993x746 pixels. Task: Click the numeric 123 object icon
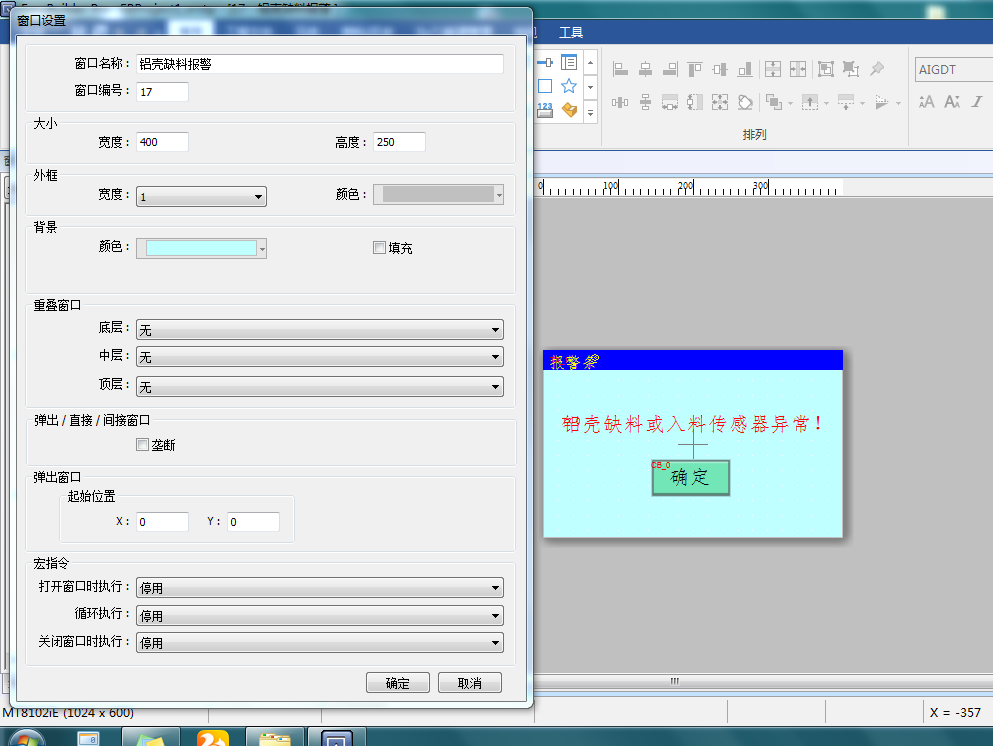point(545,109)
